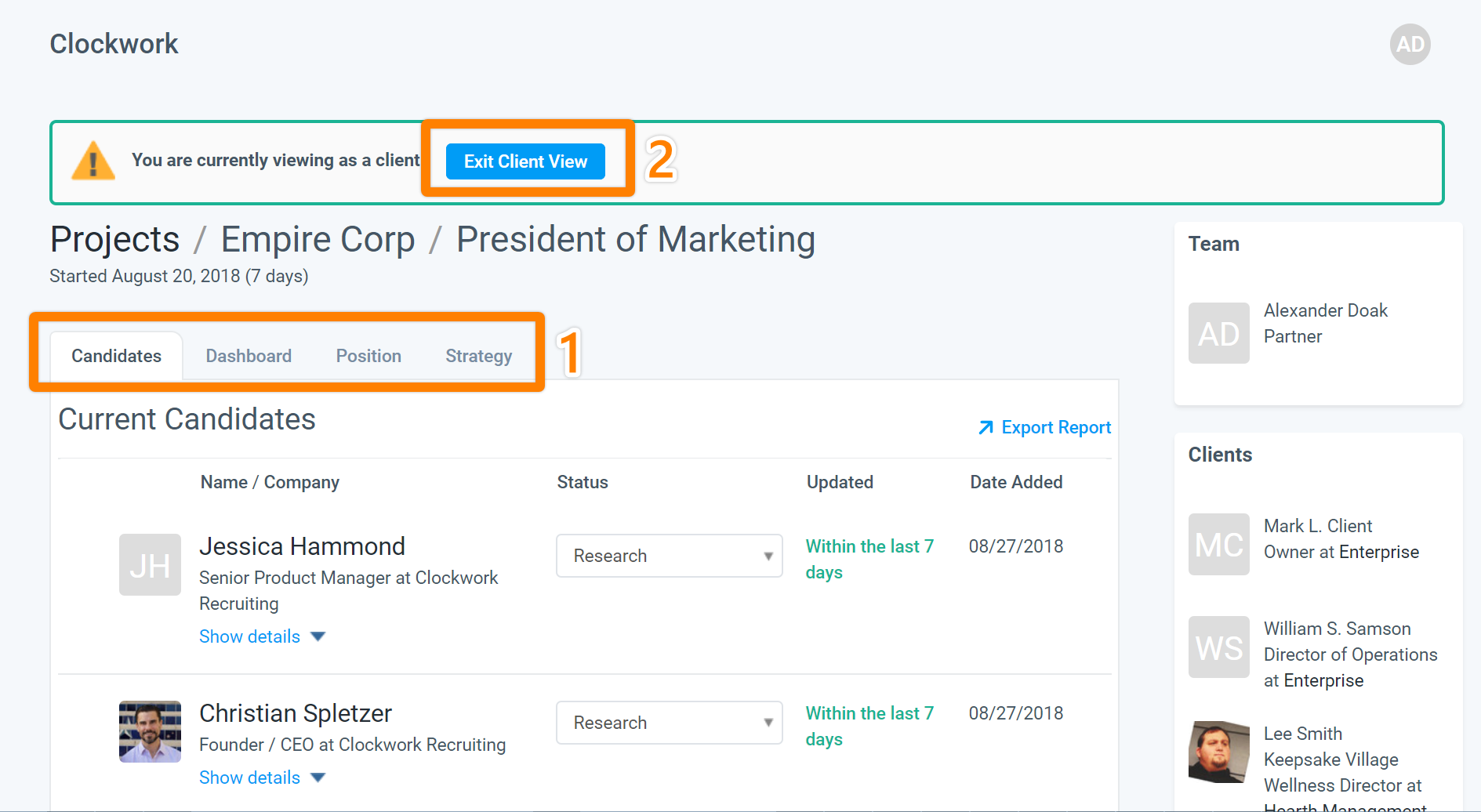
Task: Click Jessica Hammond's JH avatar
Action: tap(150, 564)
